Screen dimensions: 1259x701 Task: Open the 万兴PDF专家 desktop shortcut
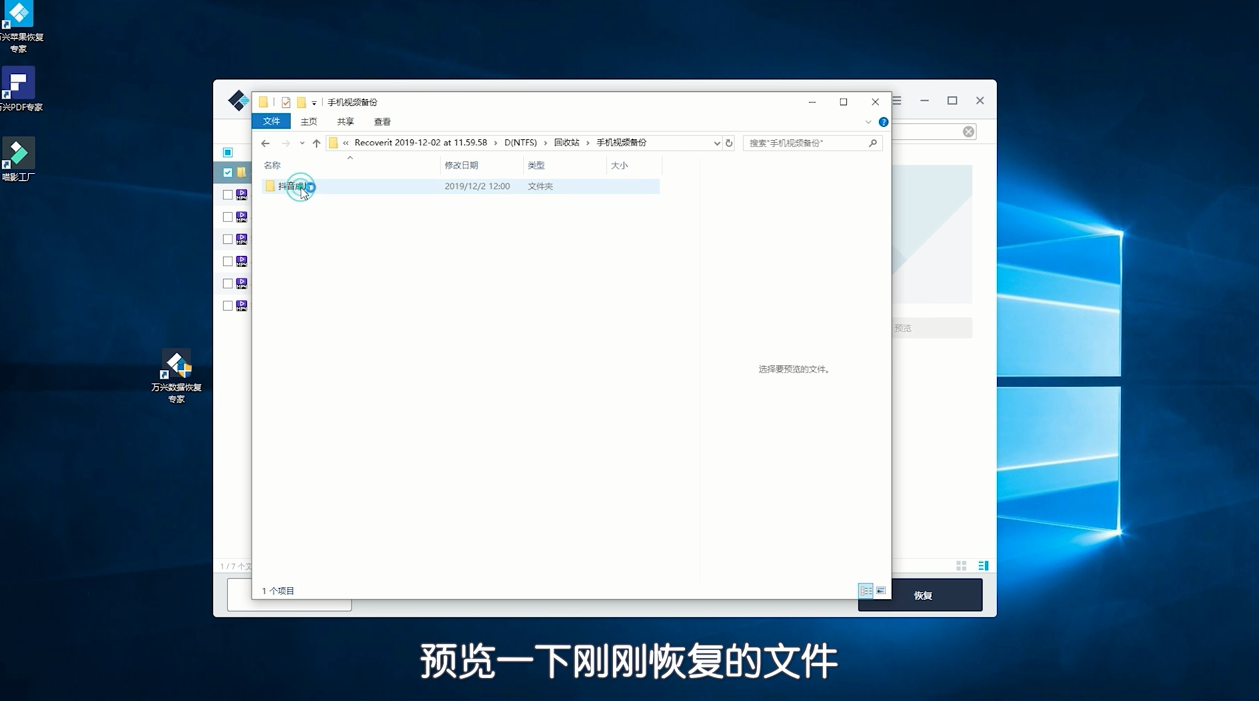[x=19, y=90]
